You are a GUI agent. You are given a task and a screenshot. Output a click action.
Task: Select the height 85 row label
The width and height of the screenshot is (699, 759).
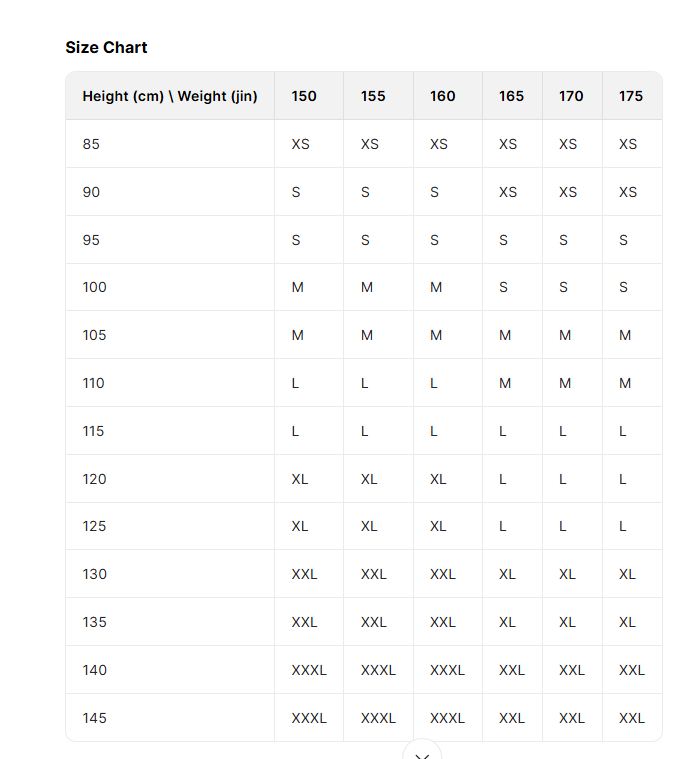(x=91, y=144)
